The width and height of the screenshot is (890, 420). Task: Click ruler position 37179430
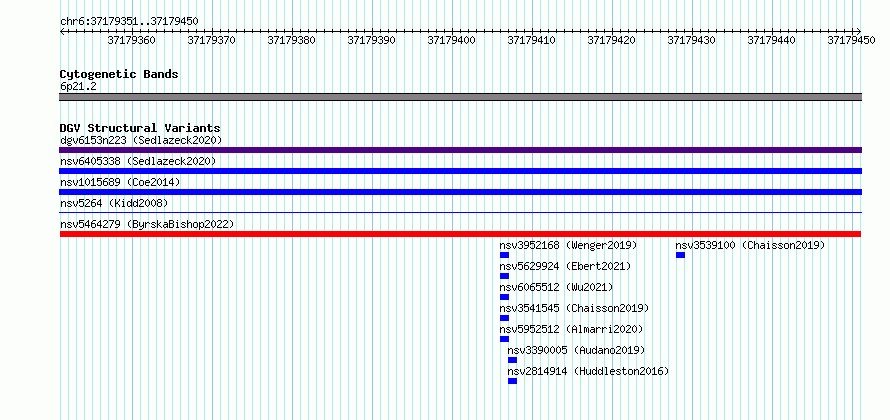point(691,40)
